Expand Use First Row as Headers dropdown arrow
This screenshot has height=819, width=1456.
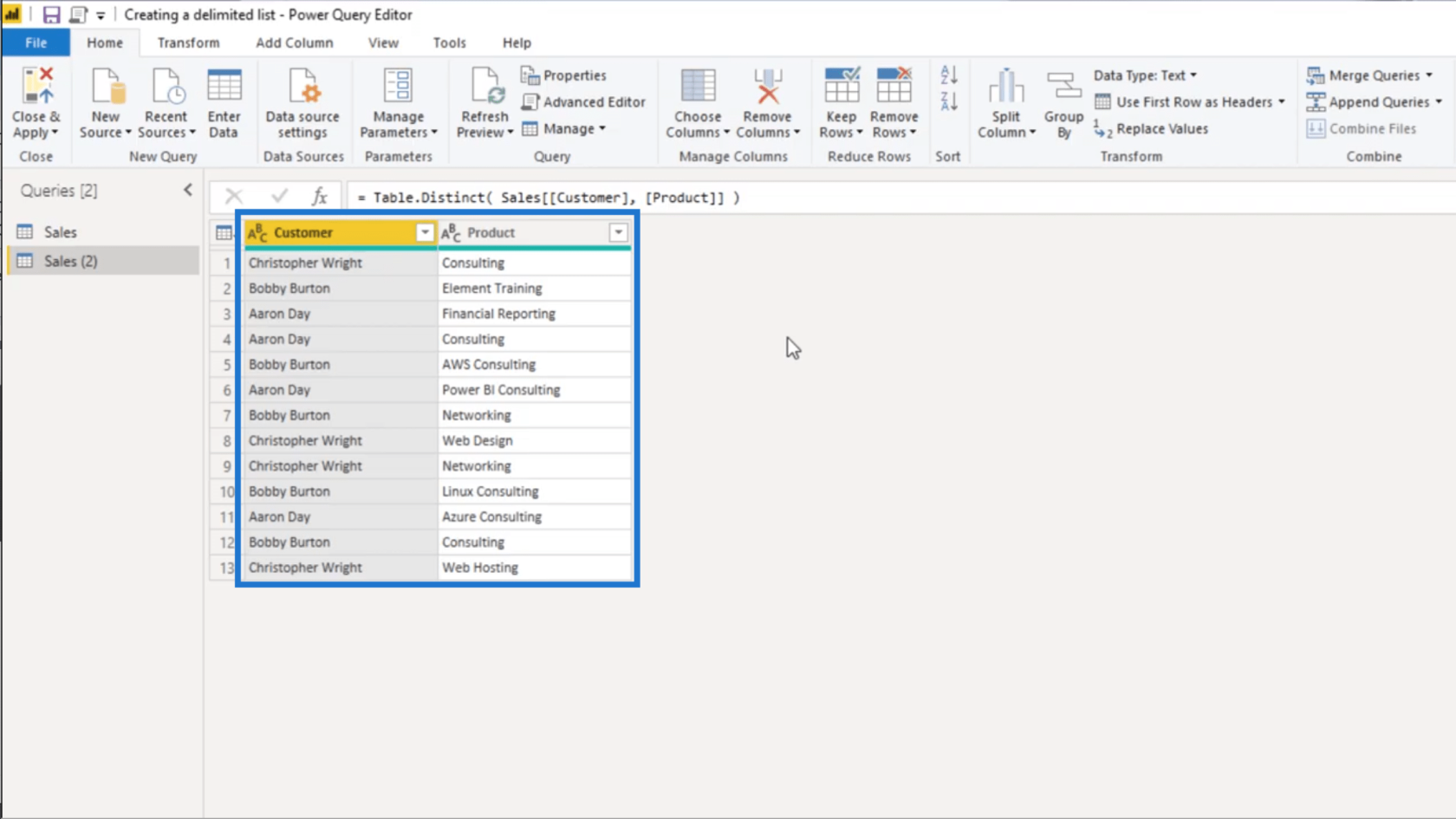(1282, 102)
